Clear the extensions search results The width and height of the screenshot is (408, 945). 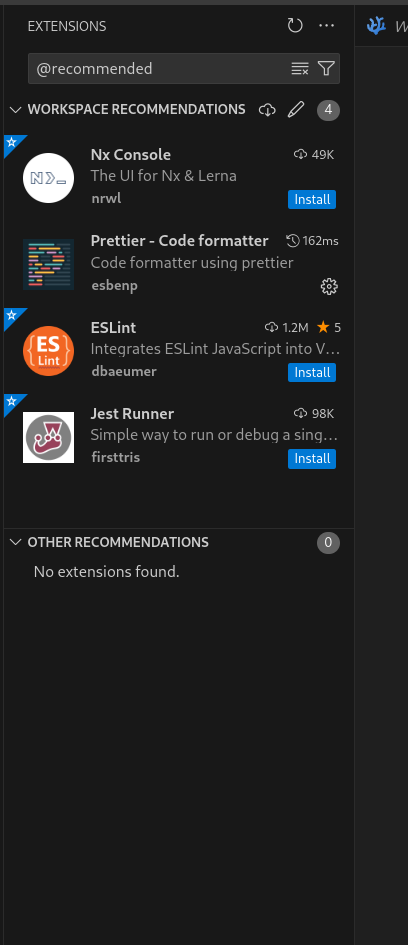(x=300, y=69)
